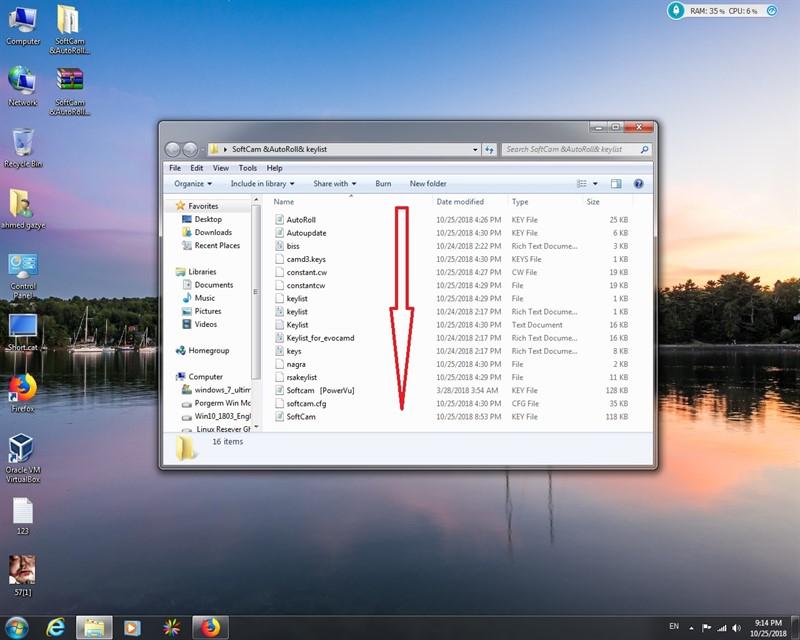Open the Windows Start menu
800x640 pixels.
click(16, 628)
